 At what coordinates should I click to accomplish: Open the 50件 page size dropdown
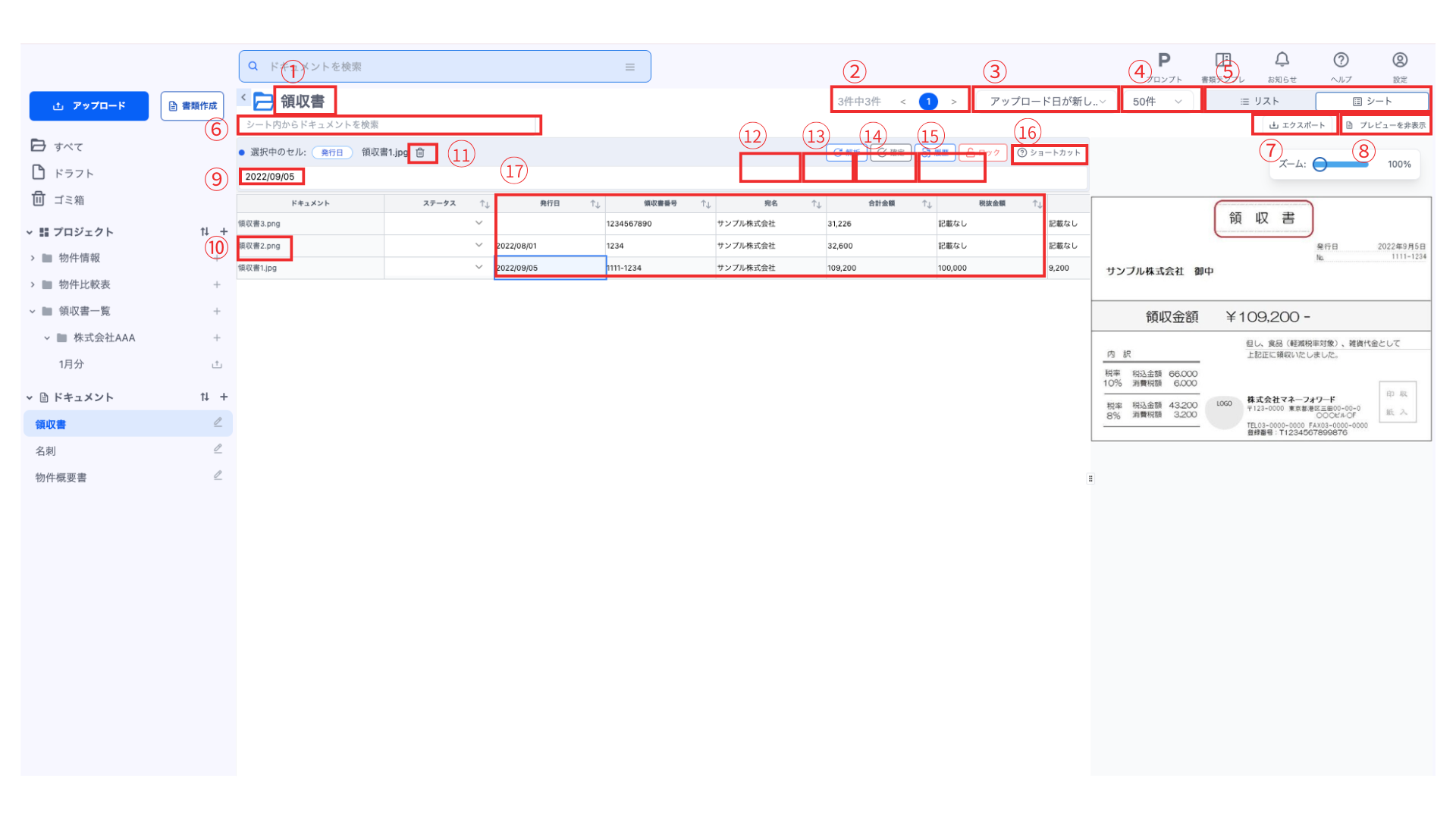click(1158, 101)
